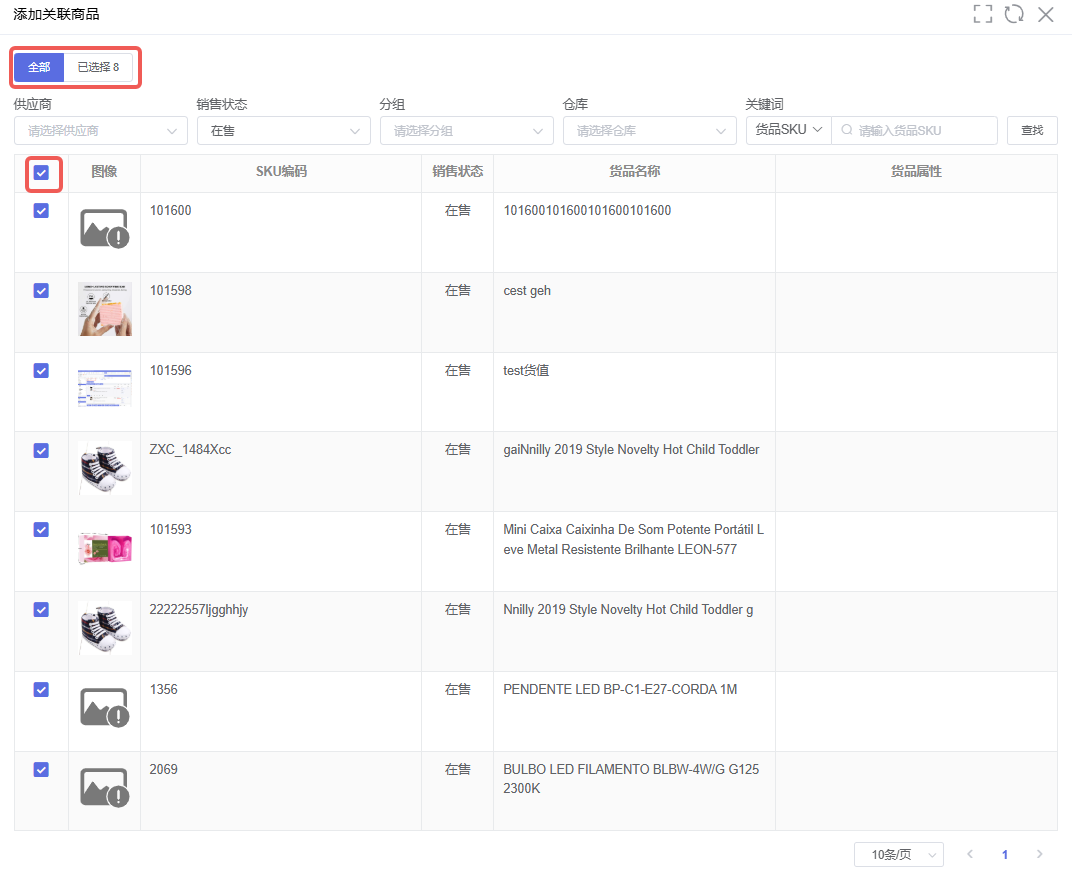The image size is (1072, 877).
Task: Uncheck the row for SKU 1356
Action: point(41,690)
